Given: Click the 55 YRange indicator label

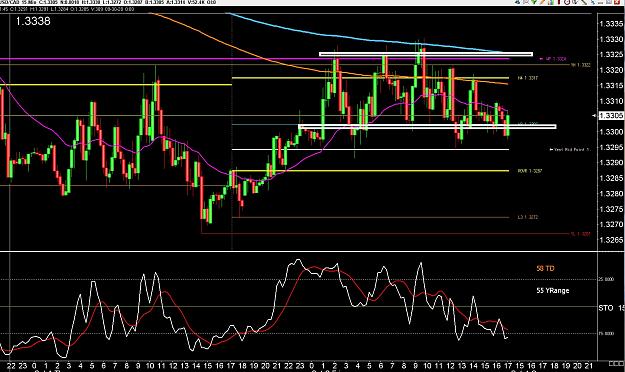Looking at the screenshot, I should point(552,290).
